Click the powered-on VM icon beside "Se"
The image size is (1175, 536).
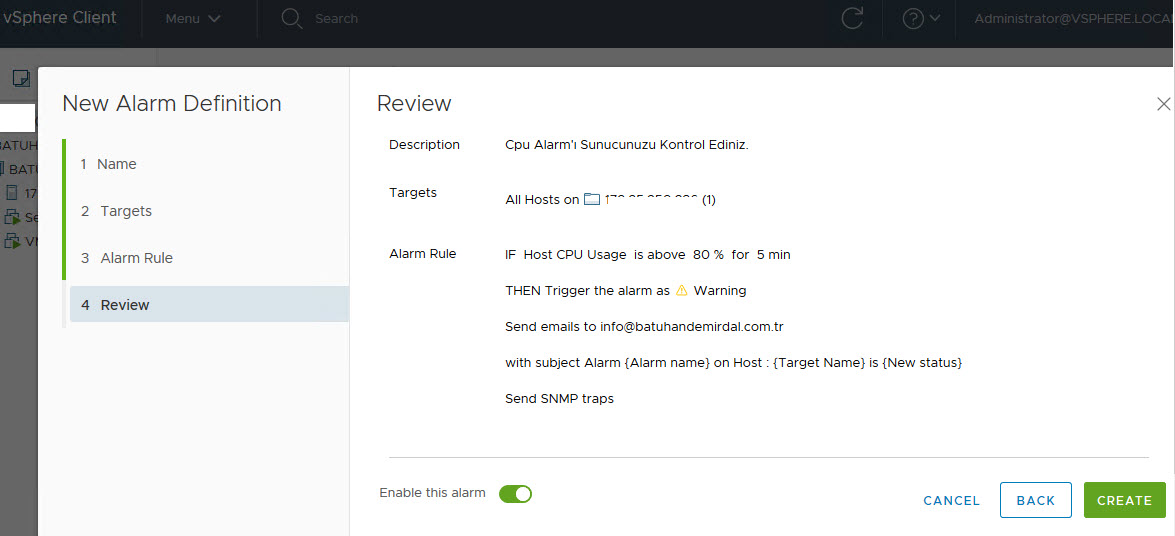click(x=13, y=217)
